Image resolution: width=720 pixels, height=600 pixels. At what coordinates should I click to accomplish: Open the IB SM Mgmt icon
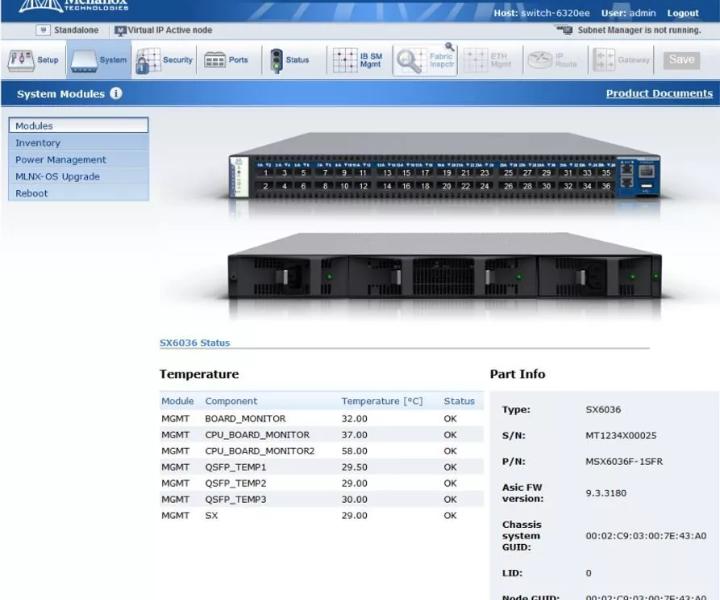(345, 60)
